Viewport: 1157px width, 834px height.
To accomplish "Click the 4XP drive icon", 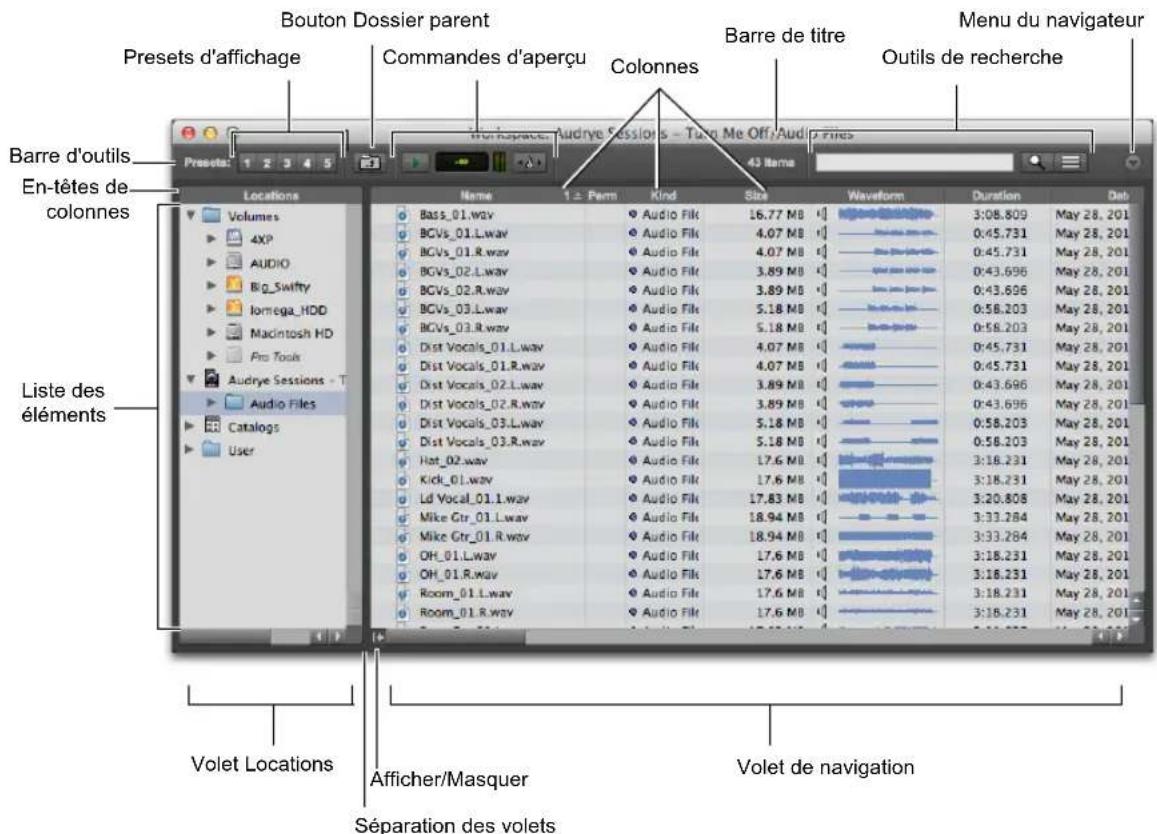I will 234,238.
